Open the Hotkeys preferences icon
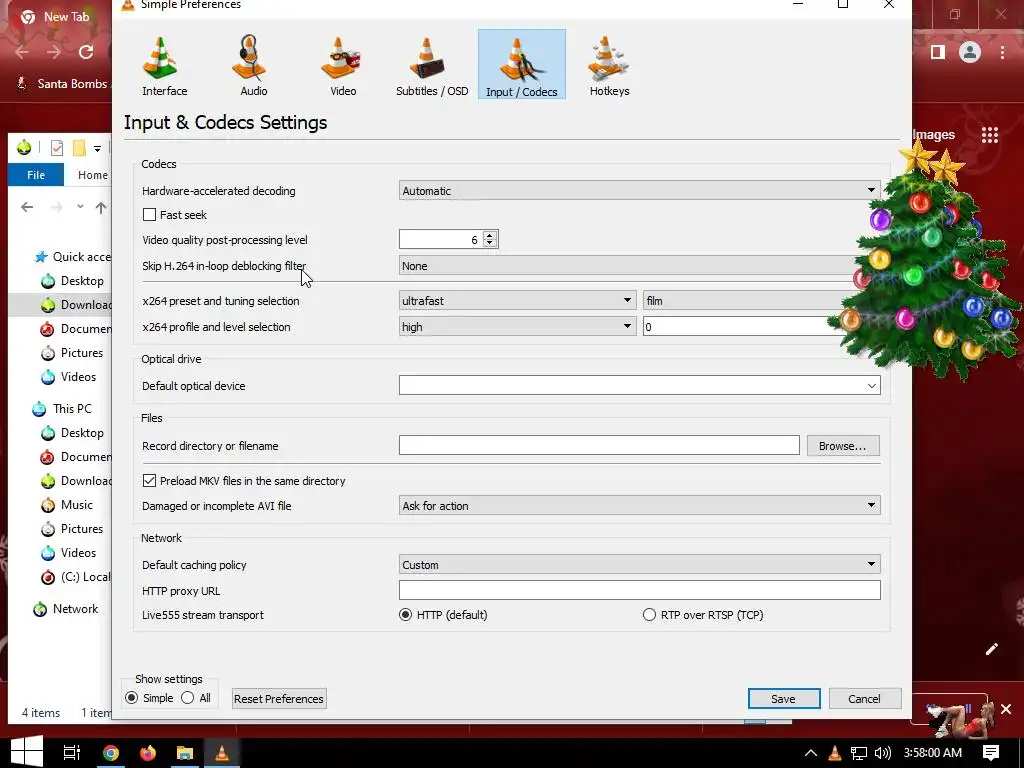This screenshot has width=1024, height=768. pyautogui.click(x=609, y=65)
